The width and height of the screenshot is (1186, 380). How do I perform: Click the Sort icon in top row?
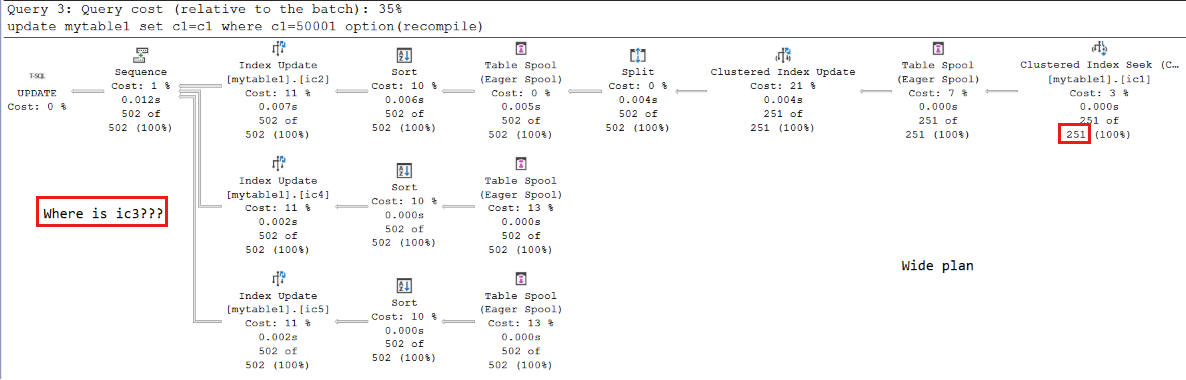pos(404,54)
